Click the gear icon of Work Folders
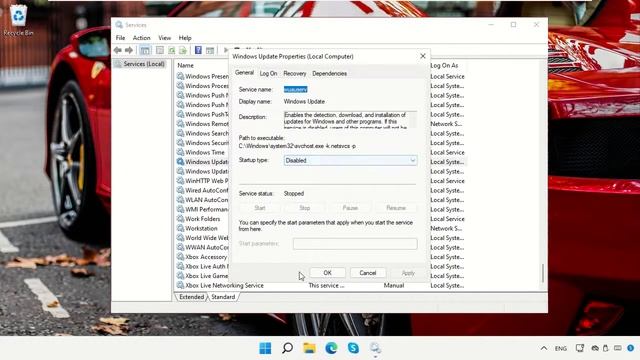Image resolution: width=640 pixels, height=360 pixels. pos(180,218)
